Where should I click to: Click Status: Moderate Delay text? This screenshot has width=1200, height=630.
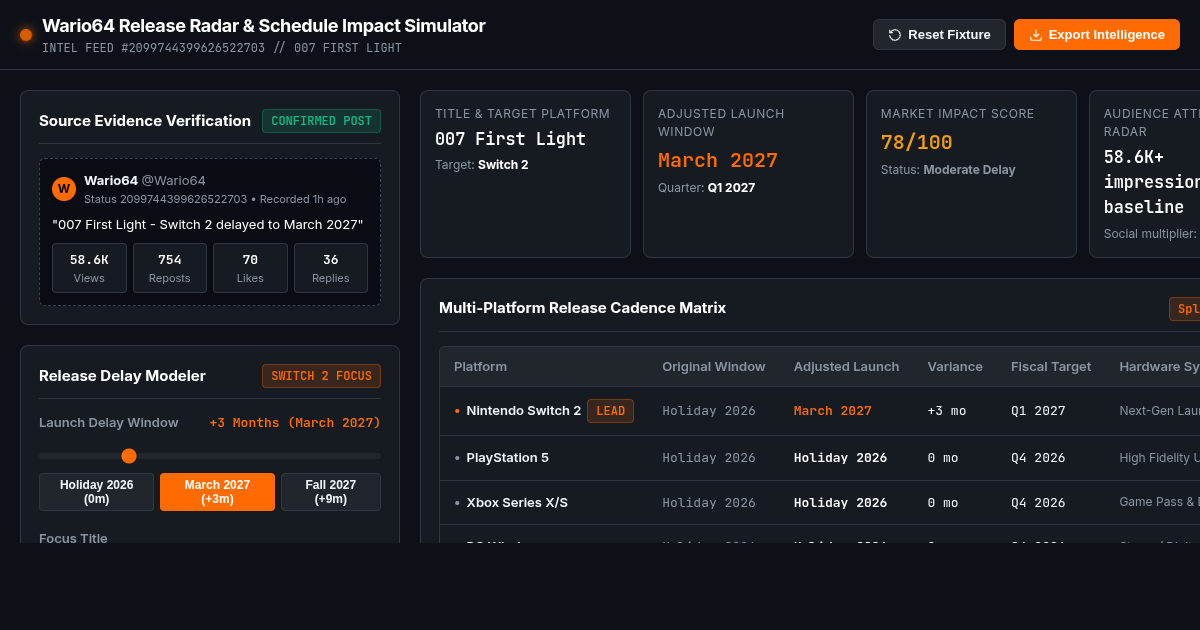coord(948,170)
